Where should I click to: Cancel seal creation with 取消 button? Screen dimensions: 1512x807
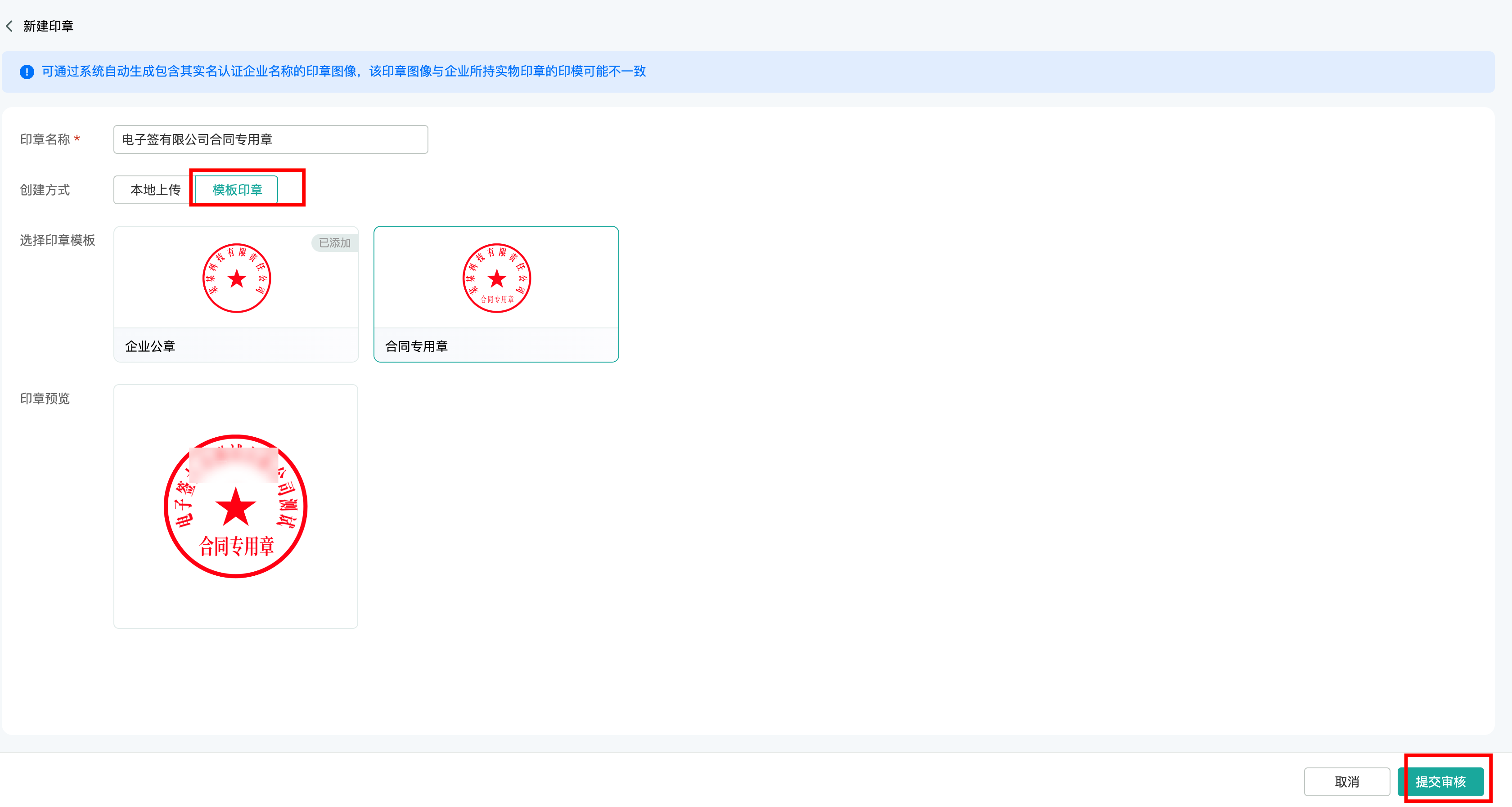(1346, 782)
